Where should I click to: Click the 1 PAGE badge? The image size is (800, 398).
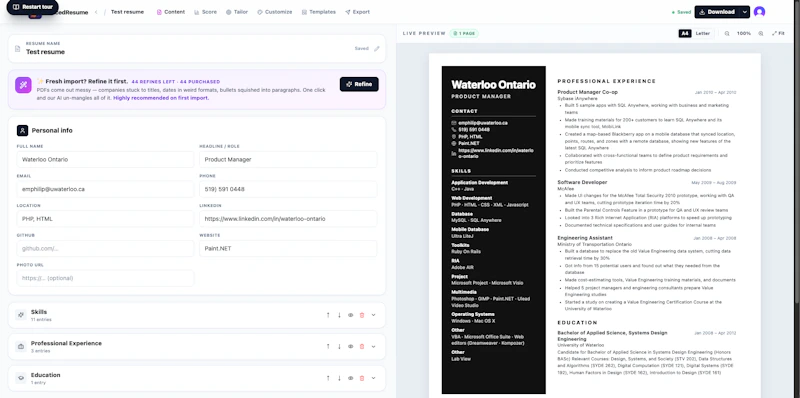(464, 33)
